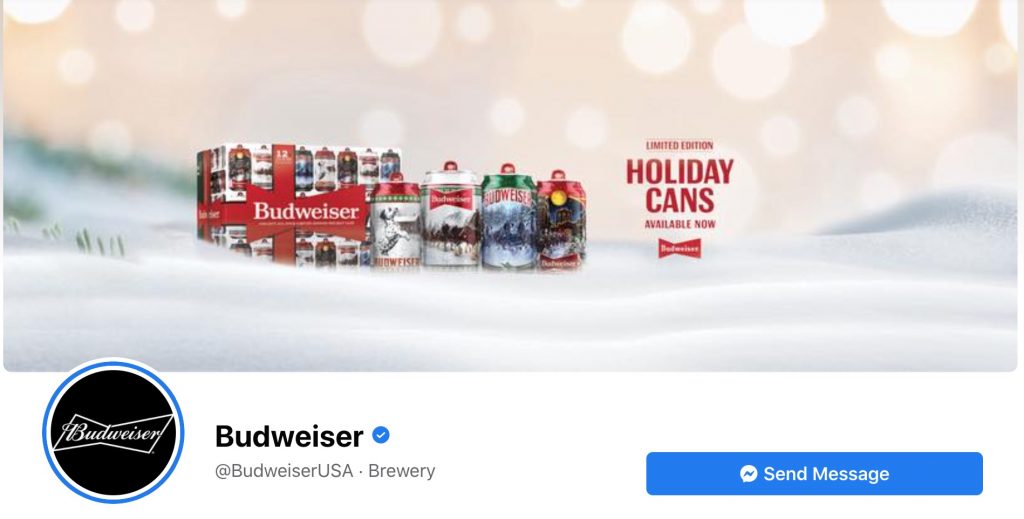The image size is (1024, 519).
Task: Click the Send Message button
Action: tap(814, 473)
